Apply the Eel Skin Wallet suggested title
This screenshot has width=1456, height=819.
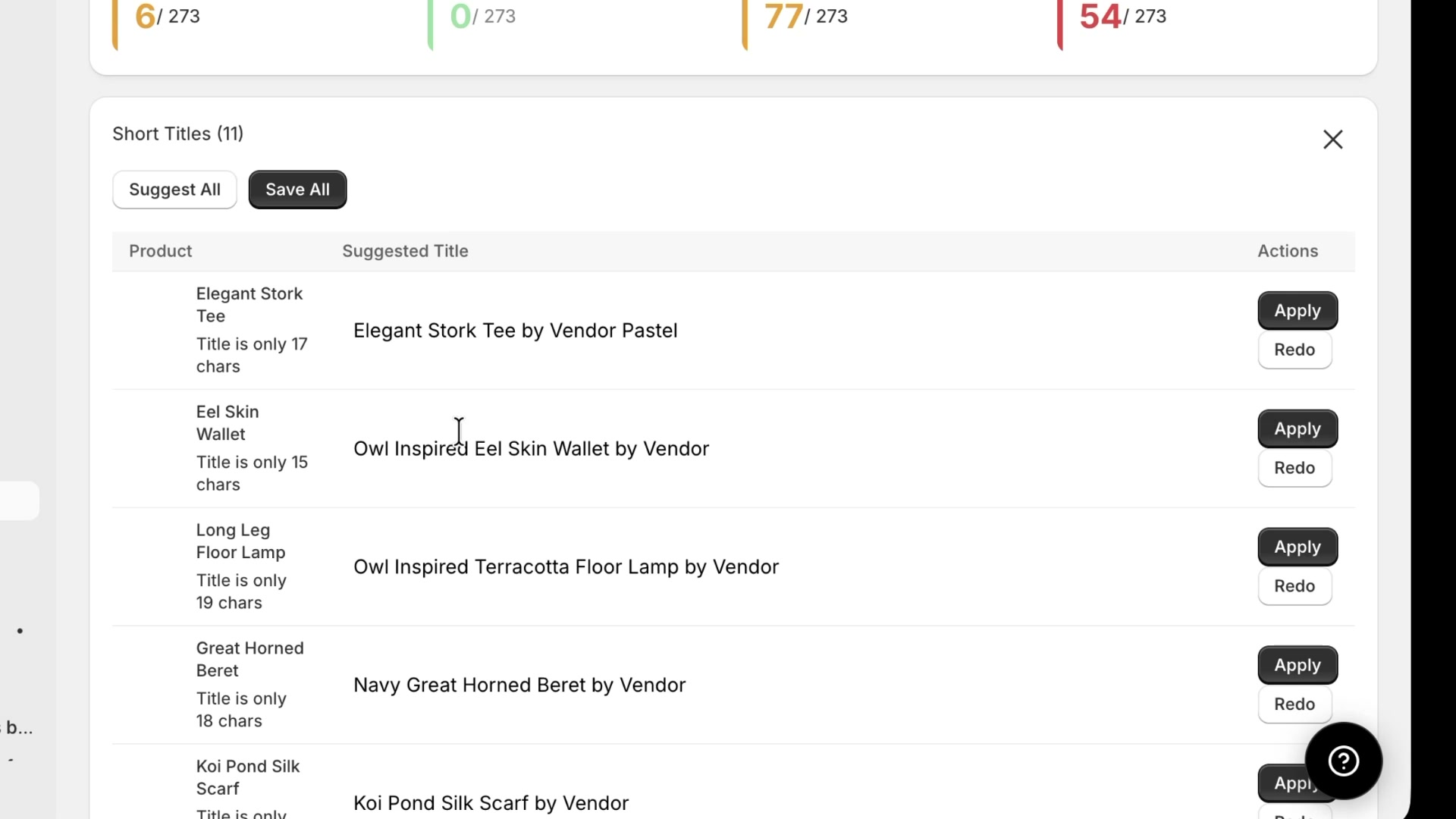[x=1297, y=428]
